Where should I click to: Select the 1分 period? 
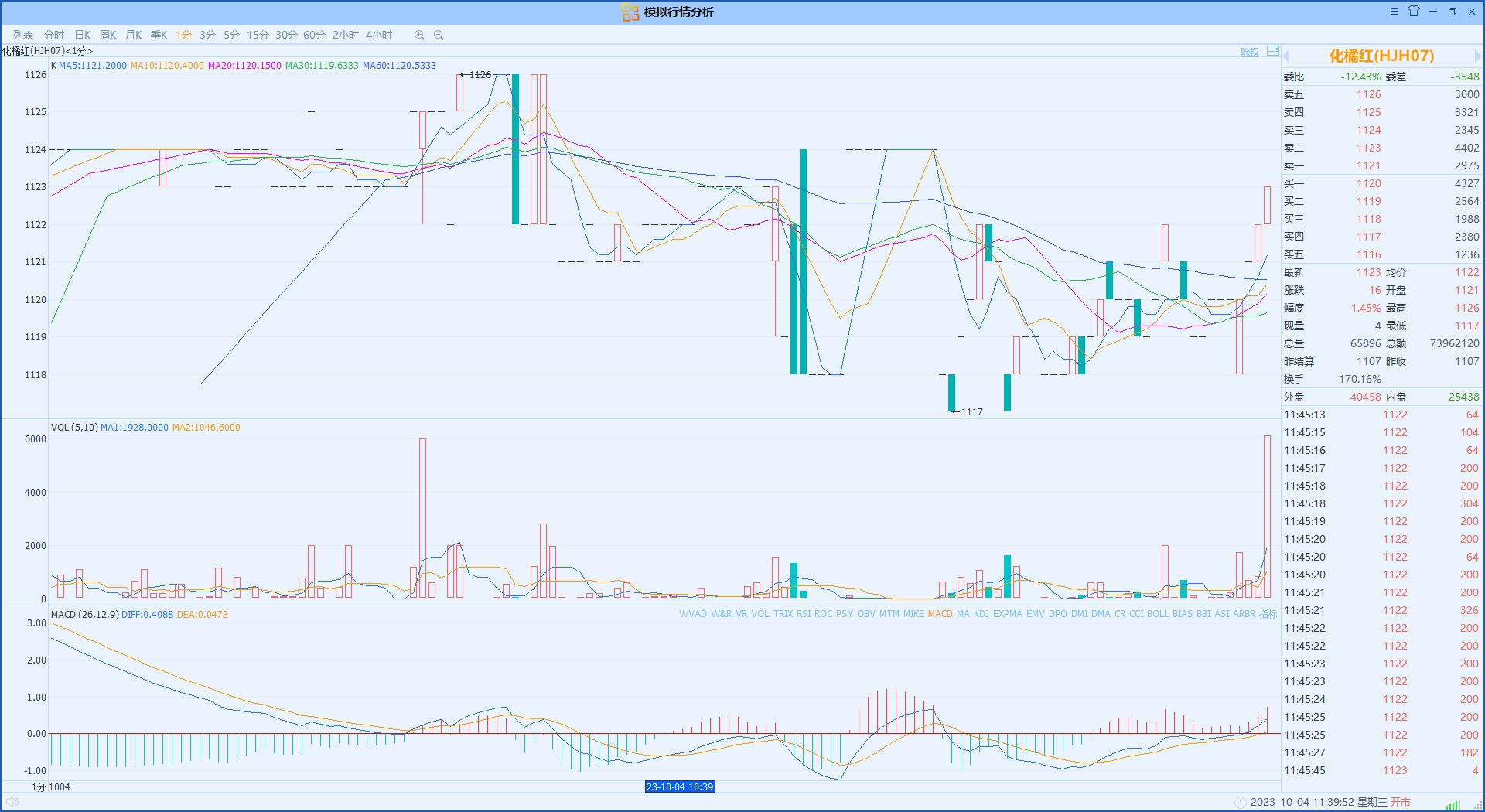(x=183, y=35)
